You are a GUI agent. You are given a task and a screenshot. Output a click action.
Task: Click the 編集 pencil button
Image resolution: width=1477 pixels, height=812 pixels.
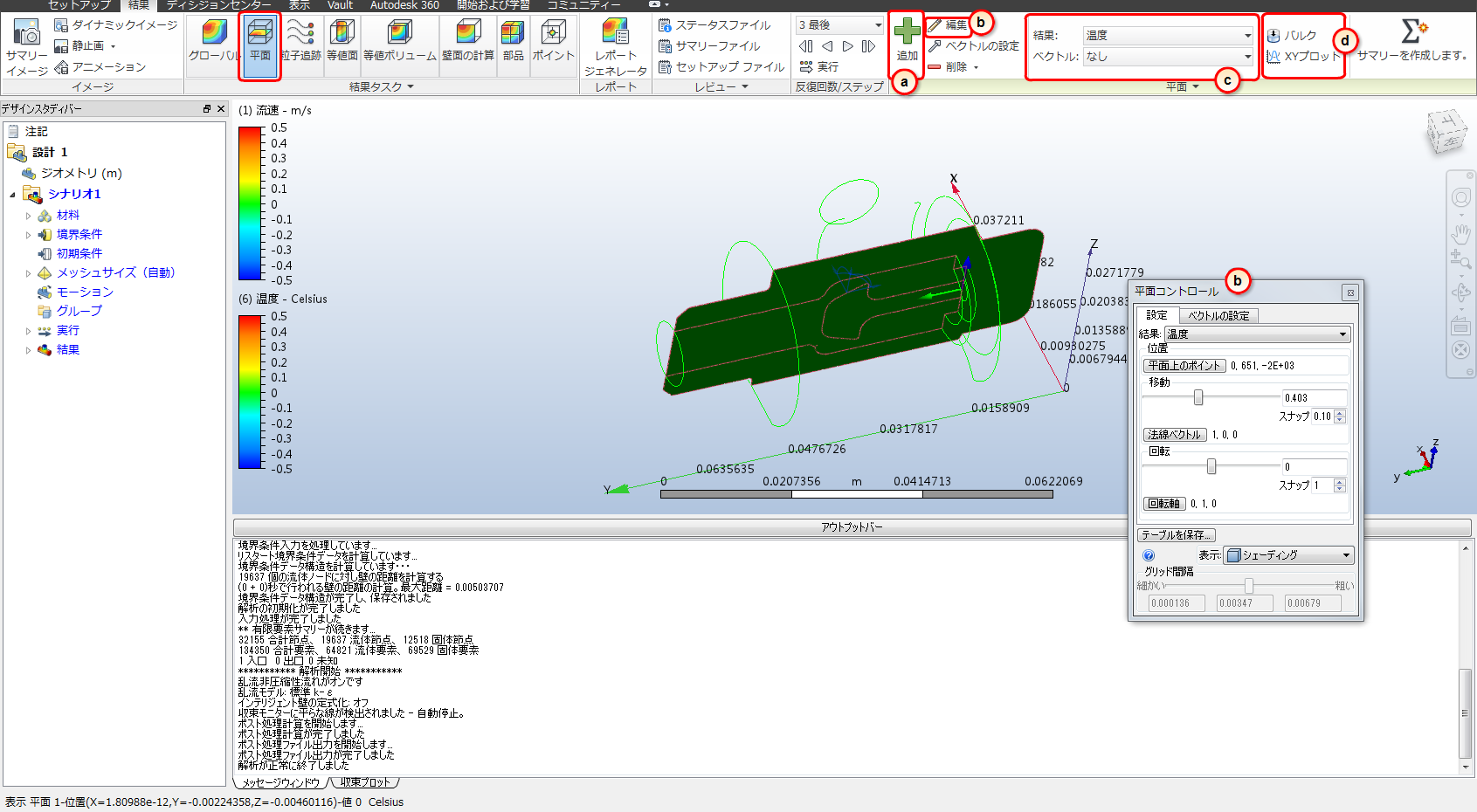point(948,25)
